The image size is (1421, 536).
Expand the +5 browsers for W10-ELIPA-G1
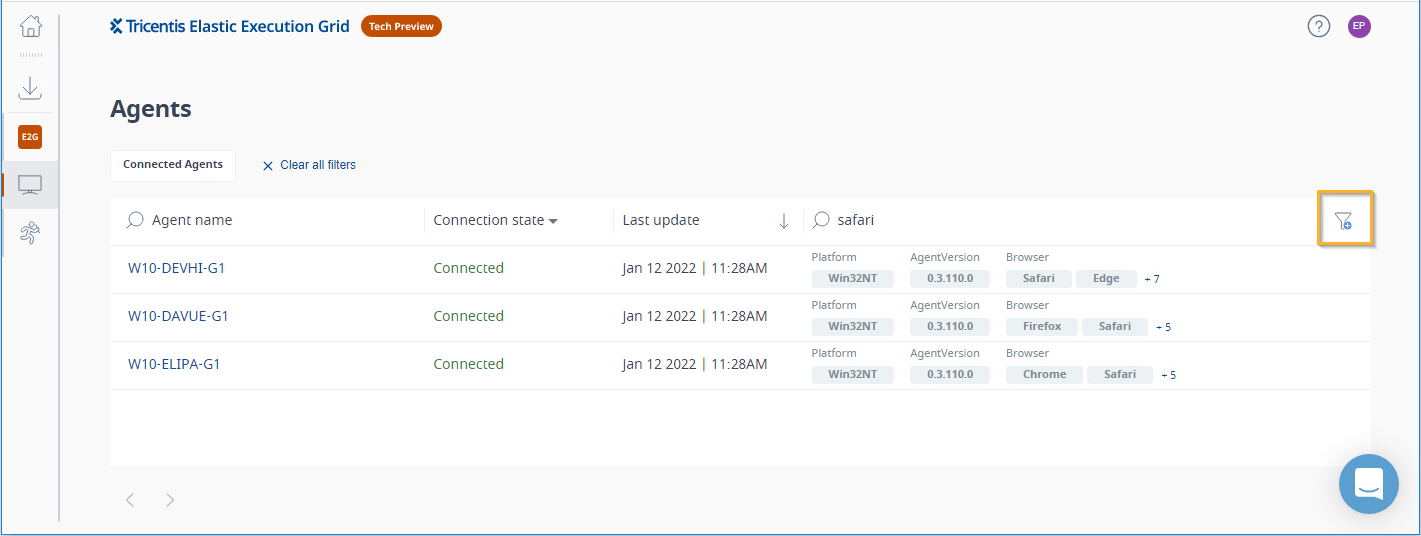tap(1169, 375)
